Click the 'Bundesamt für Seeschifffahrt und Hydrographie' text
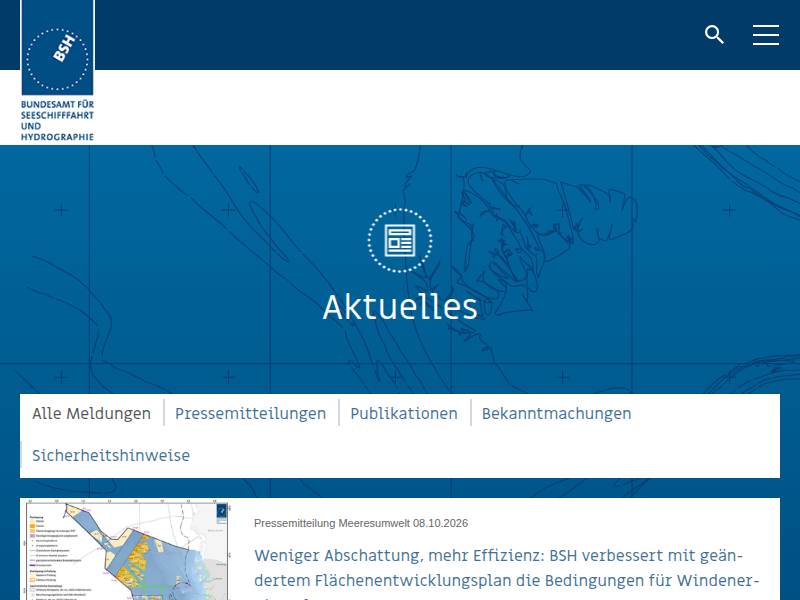The width and height of the screenshot is (800, 600). tap(57, 120)
